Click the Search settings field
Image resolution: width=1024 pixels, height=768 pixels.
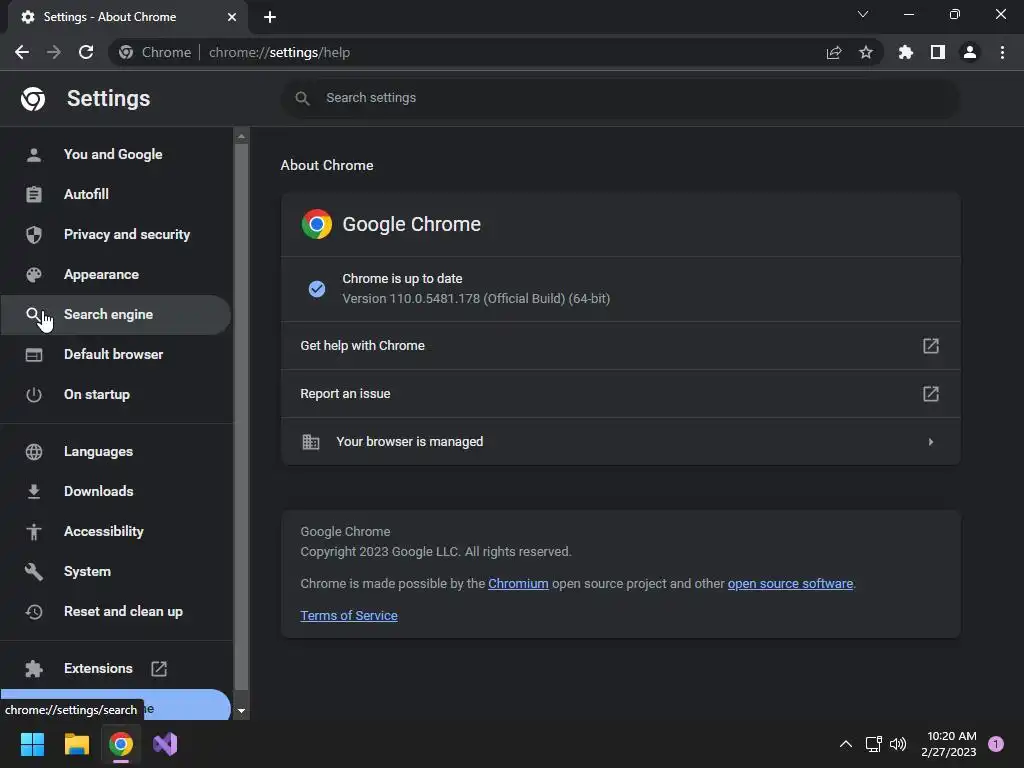(x=620, y=98)
